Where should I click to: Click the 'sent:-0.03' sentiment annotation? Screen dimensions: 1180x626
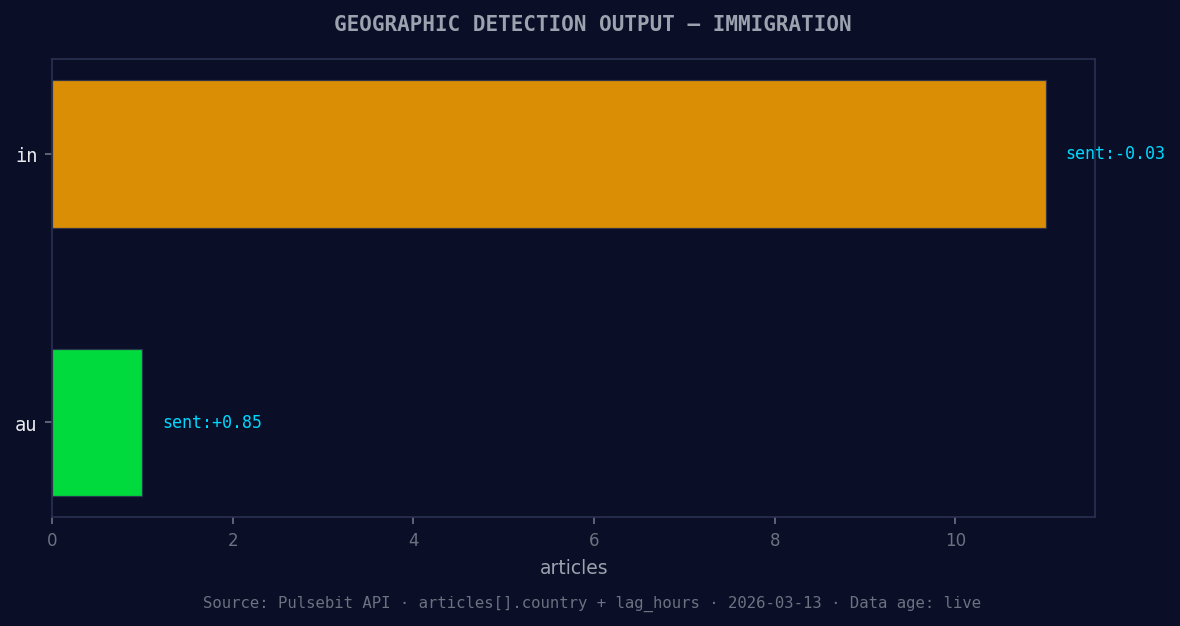[1115, 153]
